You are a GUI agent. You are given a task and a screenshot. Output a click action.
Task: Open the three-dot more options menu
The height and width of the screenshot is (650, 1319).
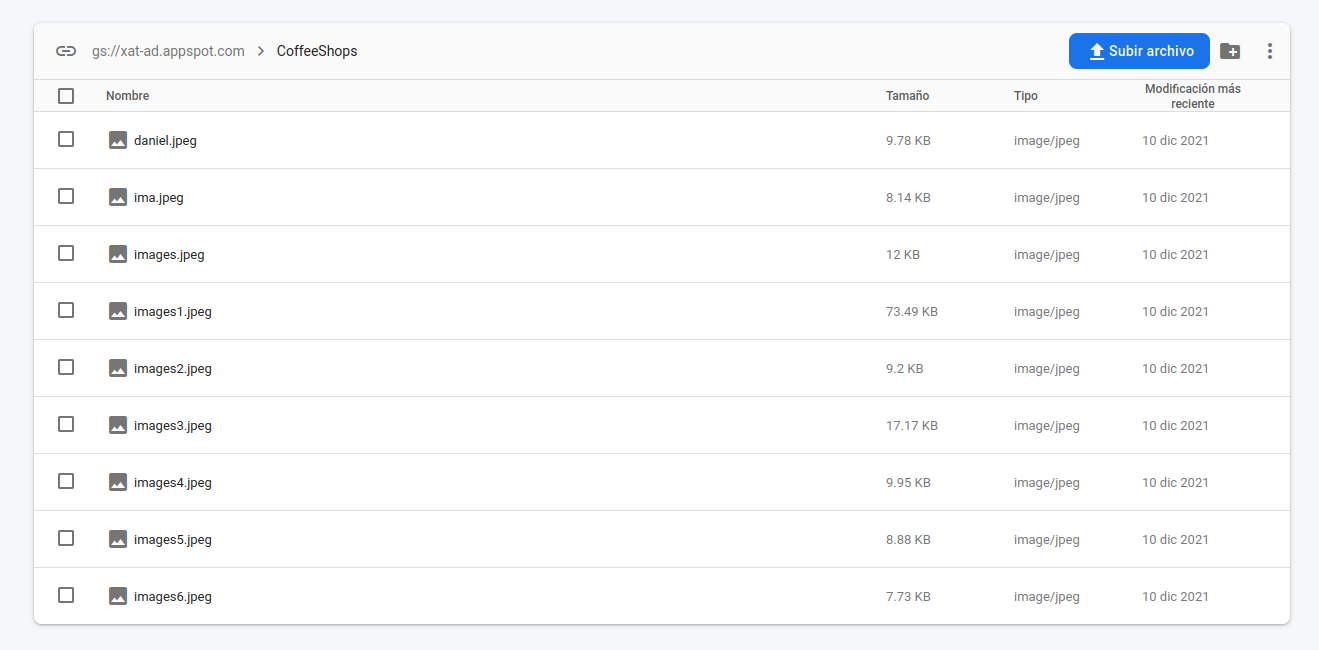point(1269,51)
